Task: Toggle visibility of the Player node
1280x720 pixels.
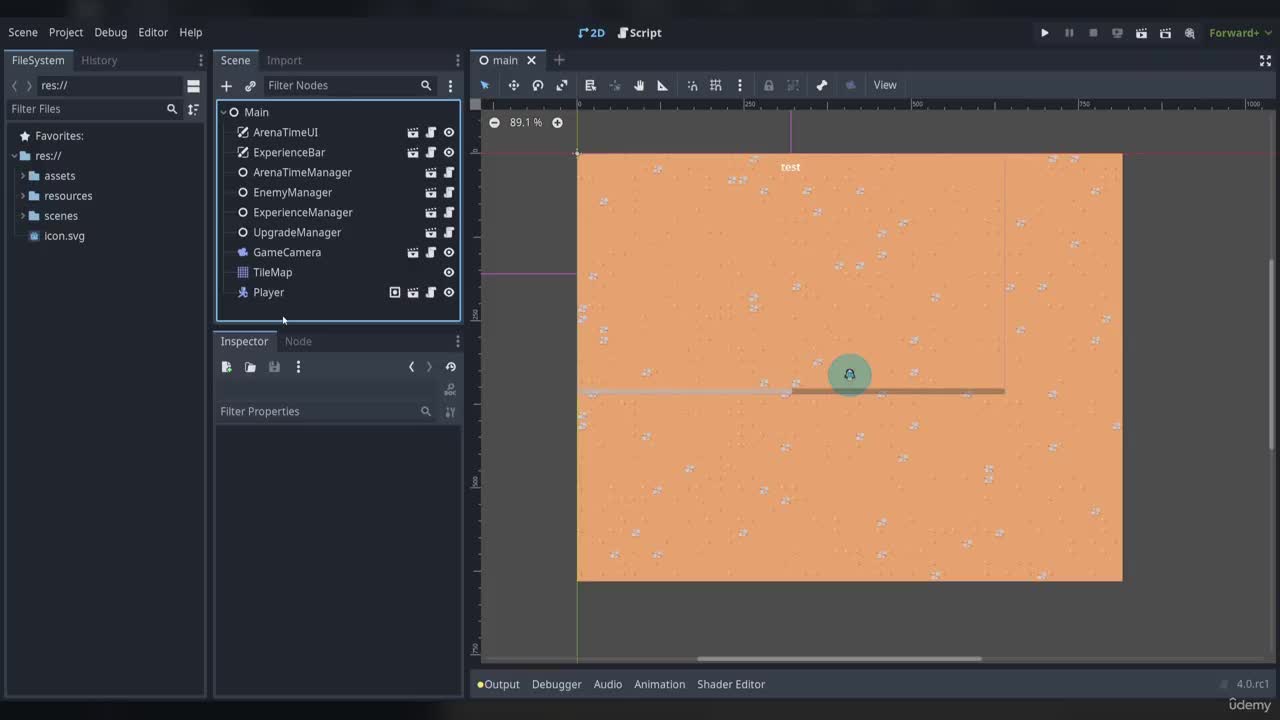Action: (449, 292)
